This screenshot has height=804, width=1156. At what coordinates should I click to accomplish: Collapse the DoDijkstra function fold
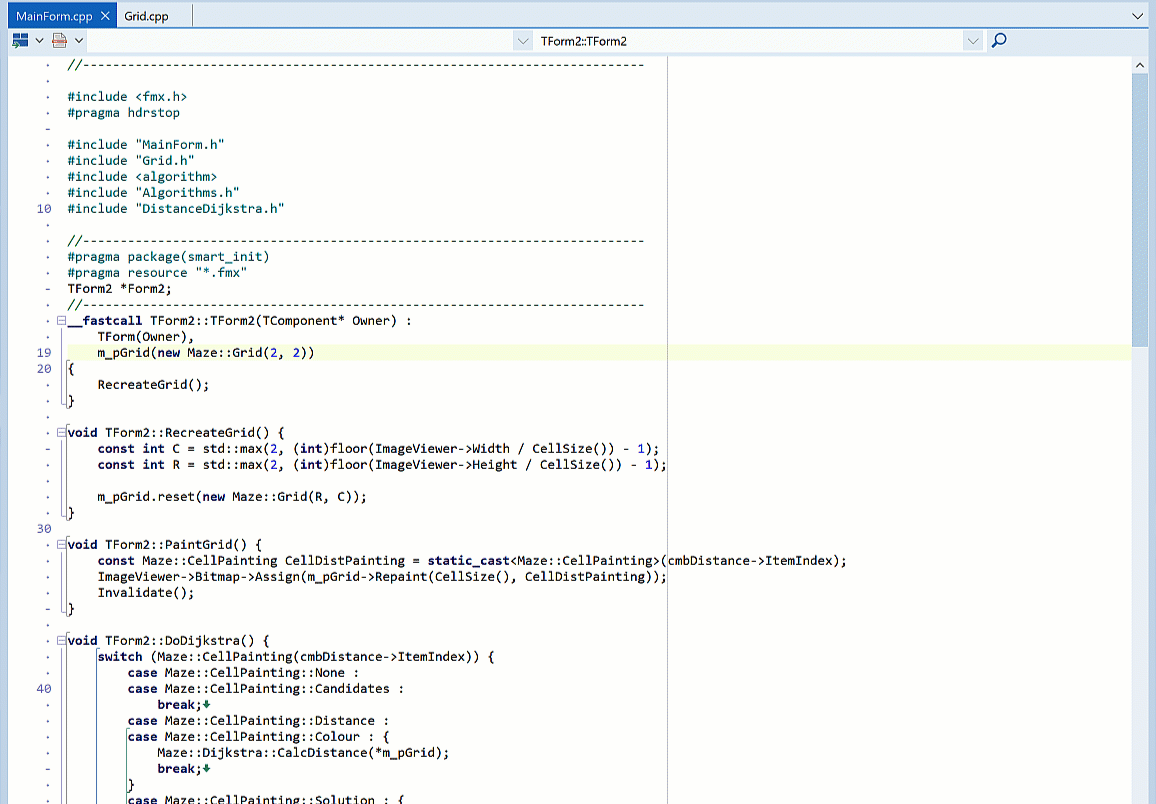(x=60, y=640)
